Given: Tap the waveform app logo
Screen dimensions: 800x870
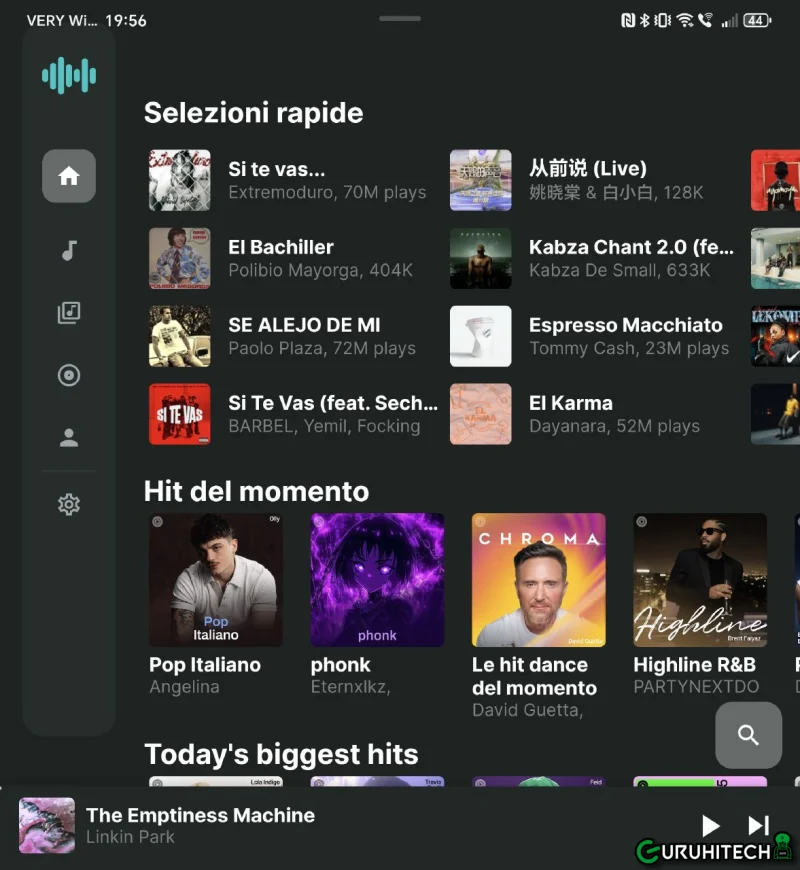Looking at the screenshot, I should (69, 76).
